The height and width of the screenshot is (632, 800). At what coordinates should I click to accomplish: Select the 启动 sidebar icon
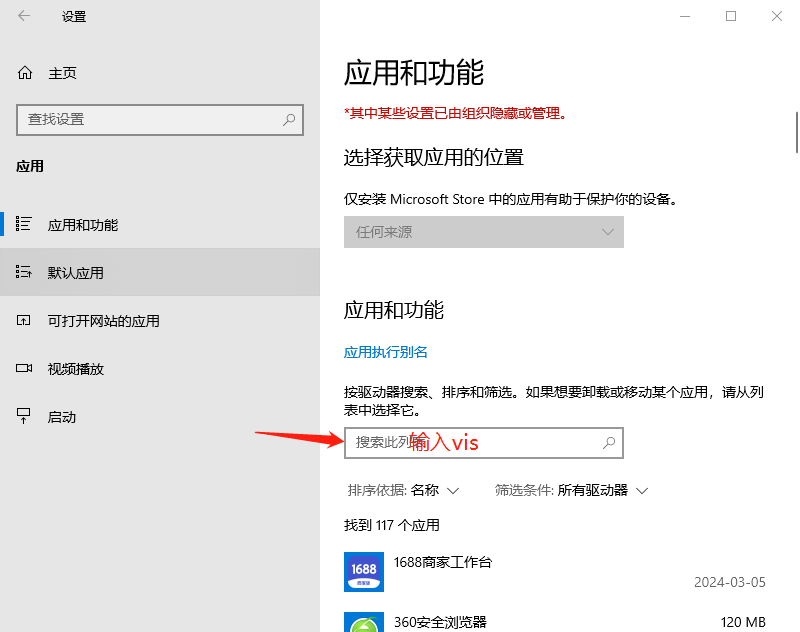tap(23, 416)
